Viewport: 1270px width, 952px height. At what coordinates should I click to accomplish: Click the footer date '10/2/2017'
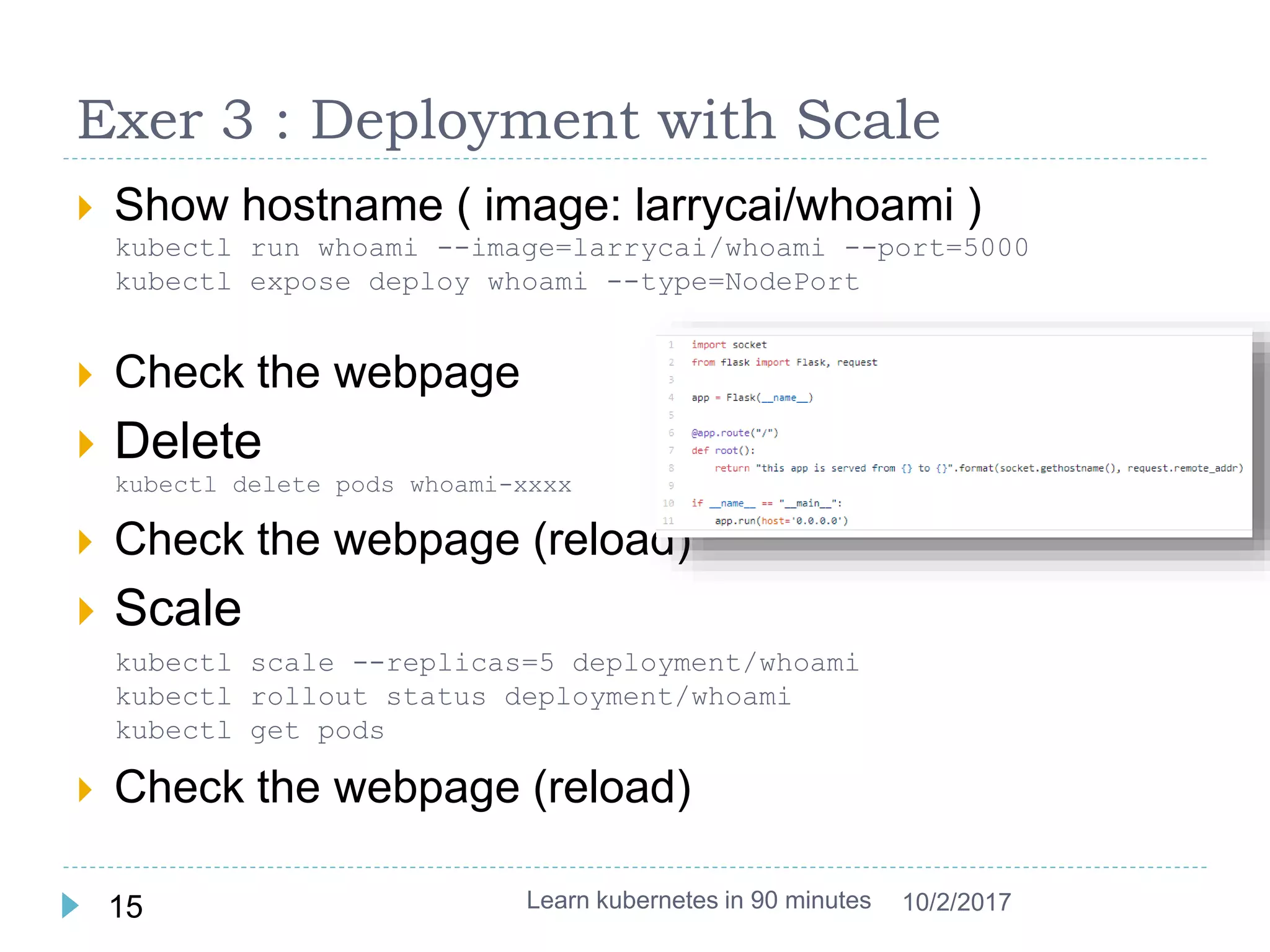tap(957, 902)
